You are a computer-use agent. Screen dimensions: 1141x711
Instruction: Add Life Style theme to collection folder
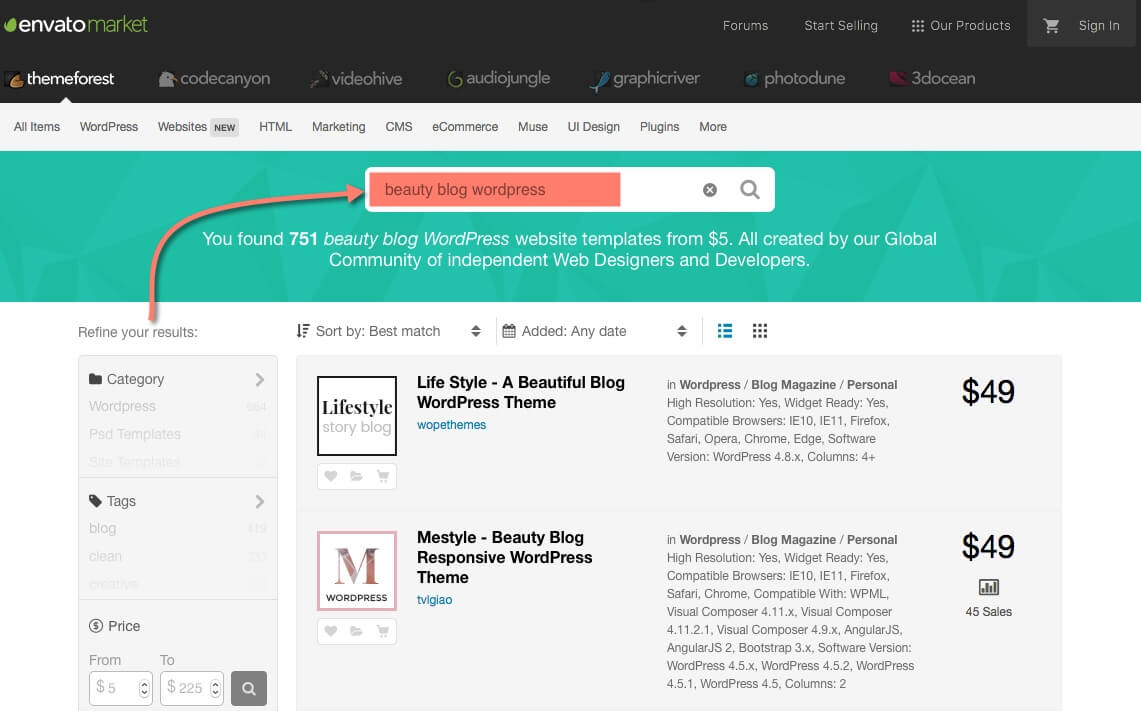point(356,476)
